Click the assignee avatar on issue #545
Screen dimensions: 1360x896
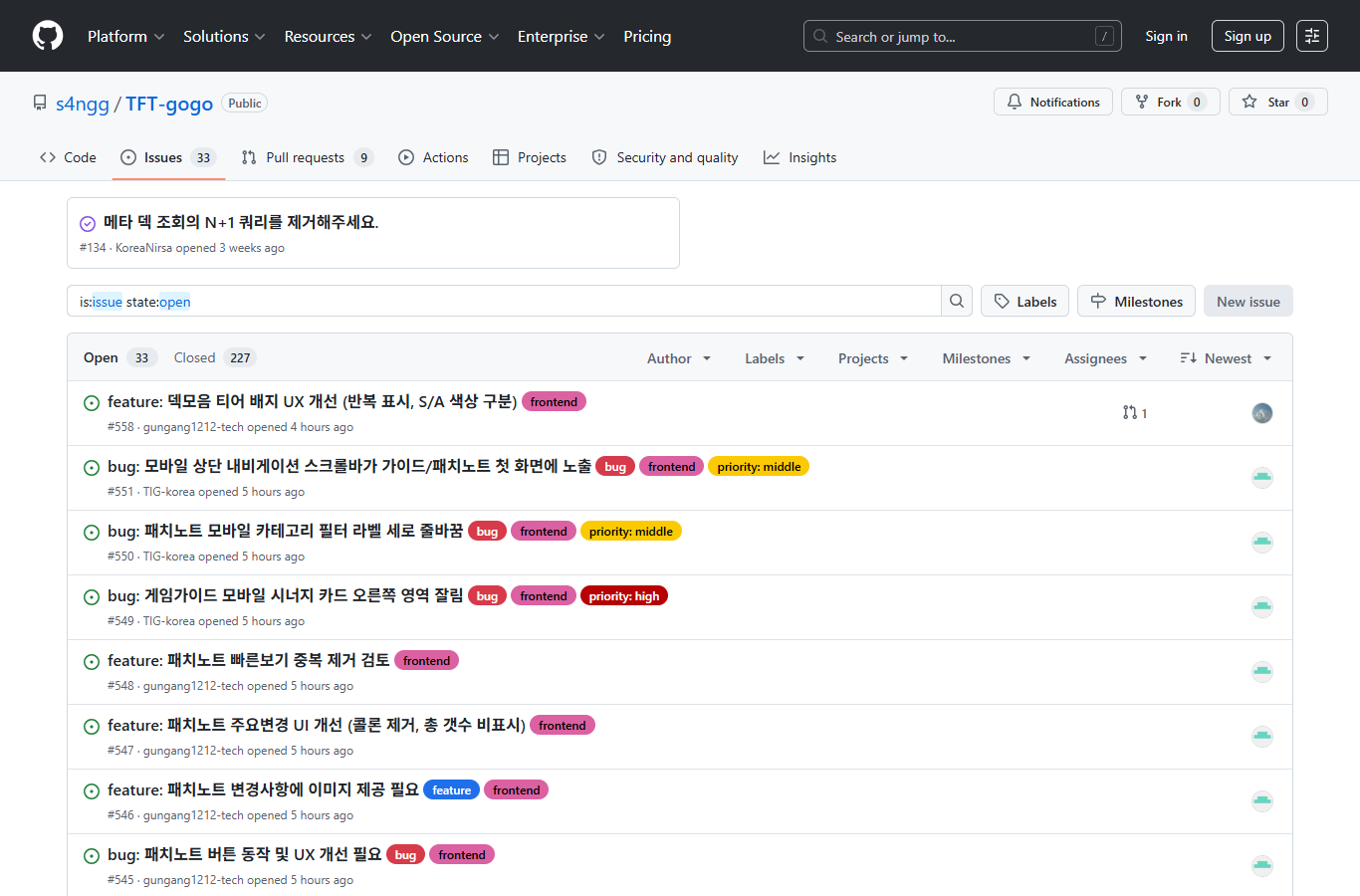pyautogui.click(x=1262, y=866)
